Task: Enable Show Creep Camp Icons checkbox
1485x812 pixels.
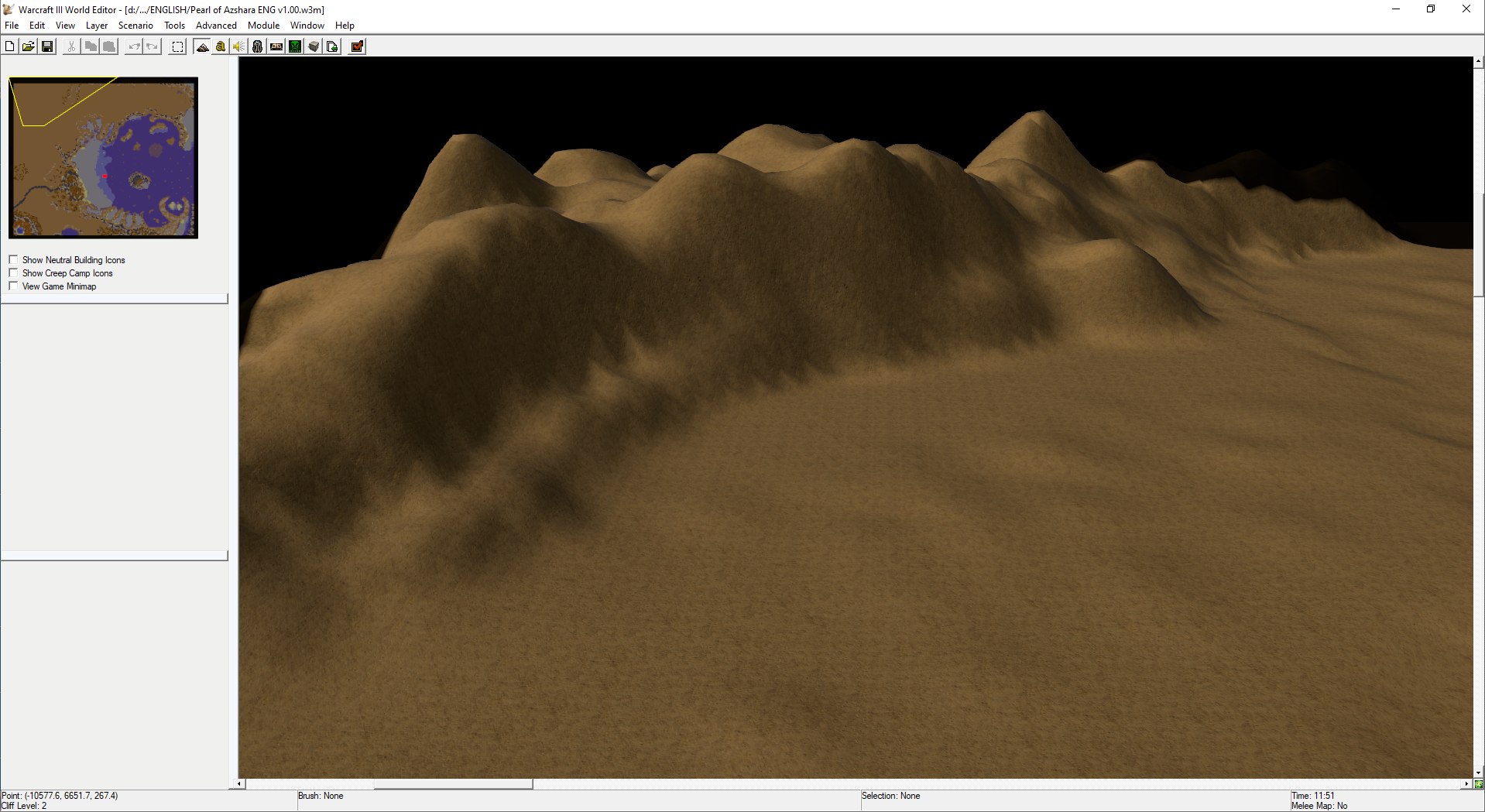Action: click(x=13, y=272)
